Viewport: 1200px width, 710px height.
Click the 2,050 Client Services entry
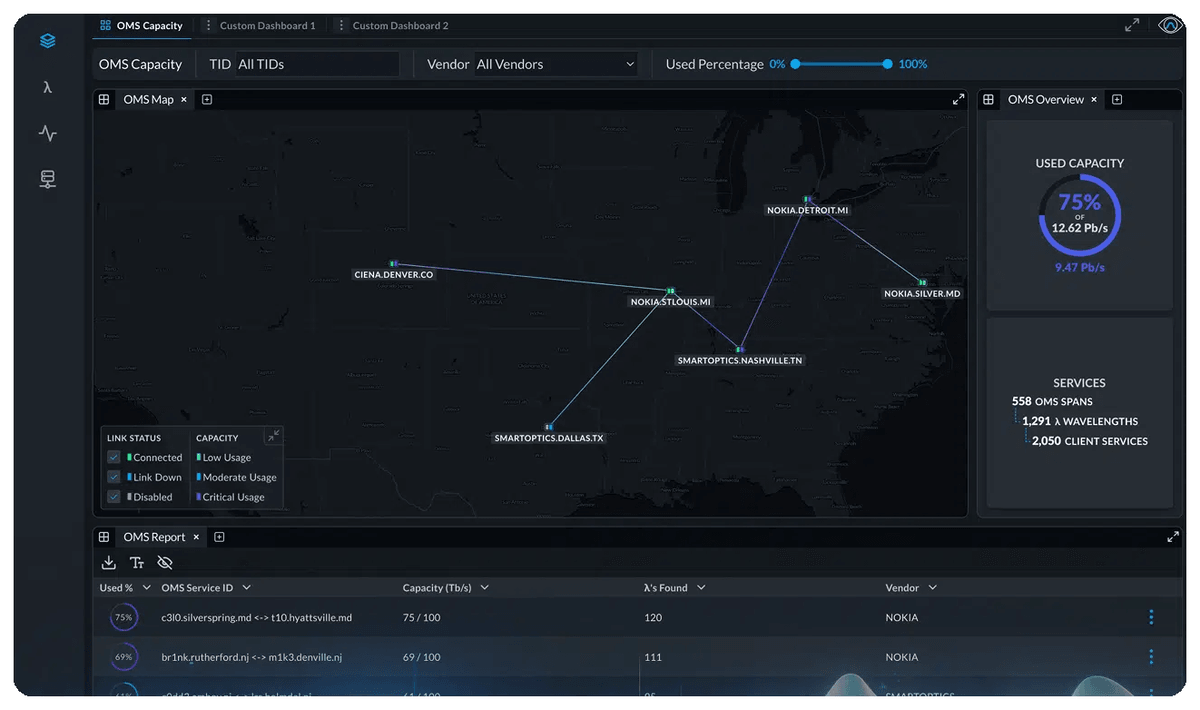tap(1090, 441)
